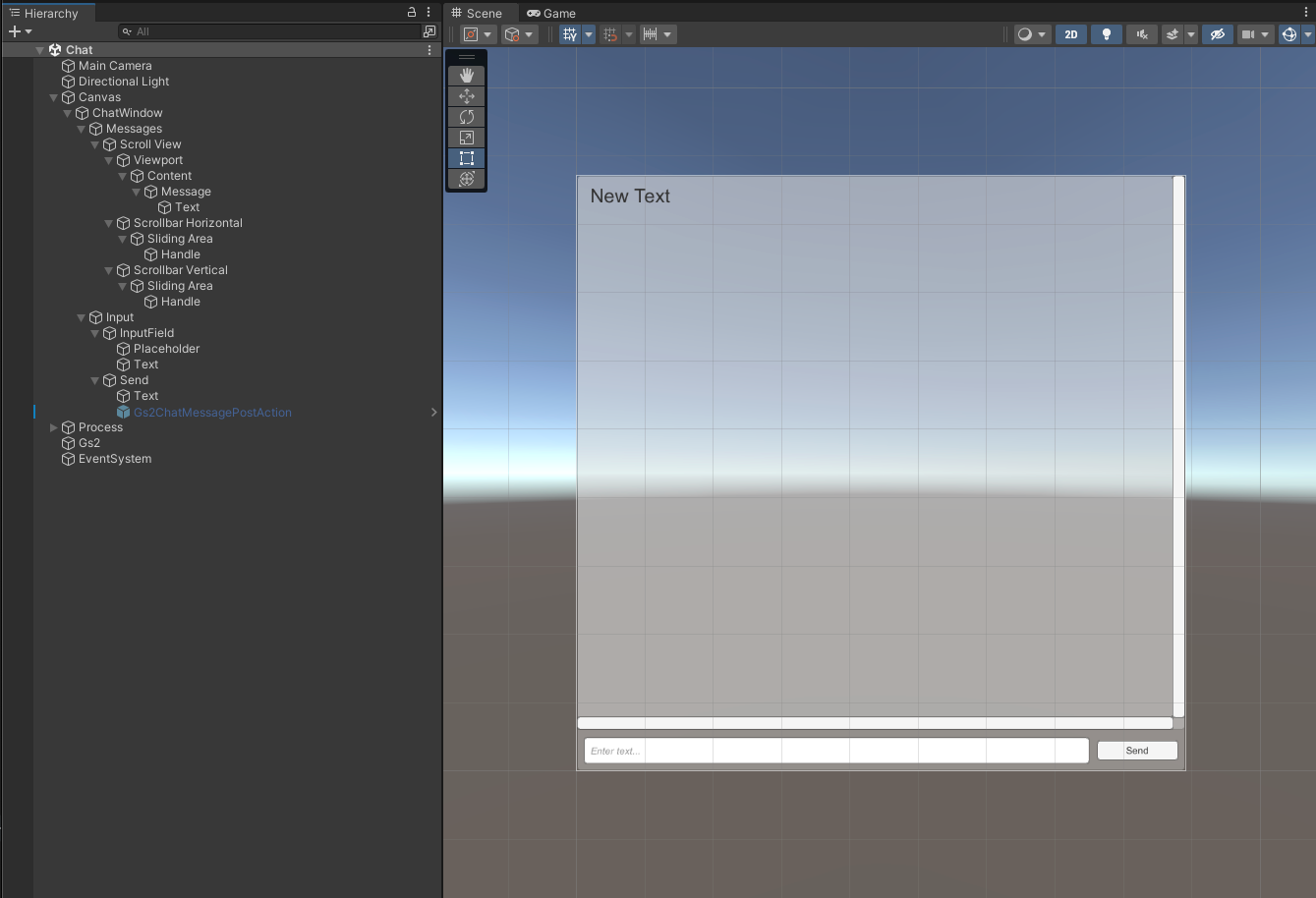Click the 'Enter text...' input field in Scene
The width and height of the screenshot is (1316, 898).
(x=836, y=751)
